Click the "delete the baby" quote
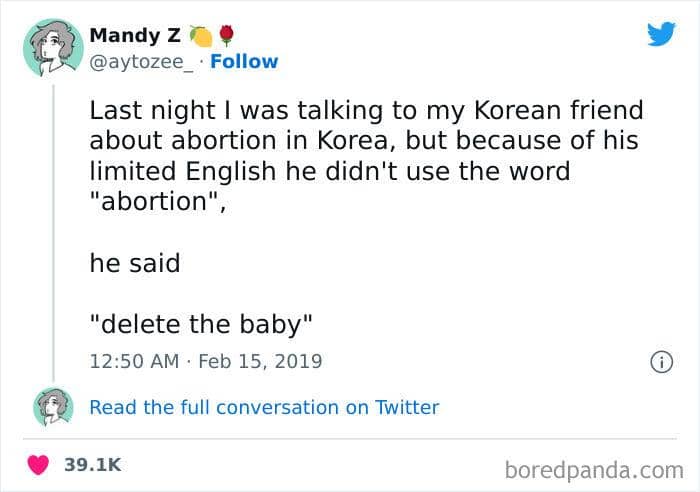Screen dimensions: 700x492 click(x=201, y=324)
